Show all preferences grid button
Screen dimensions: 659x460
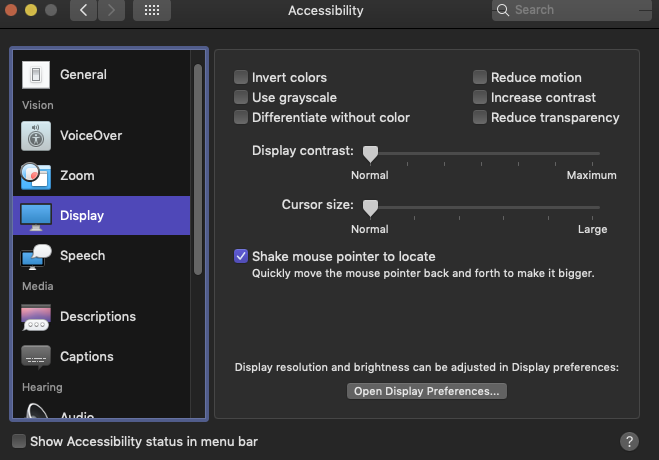(152, 10)
